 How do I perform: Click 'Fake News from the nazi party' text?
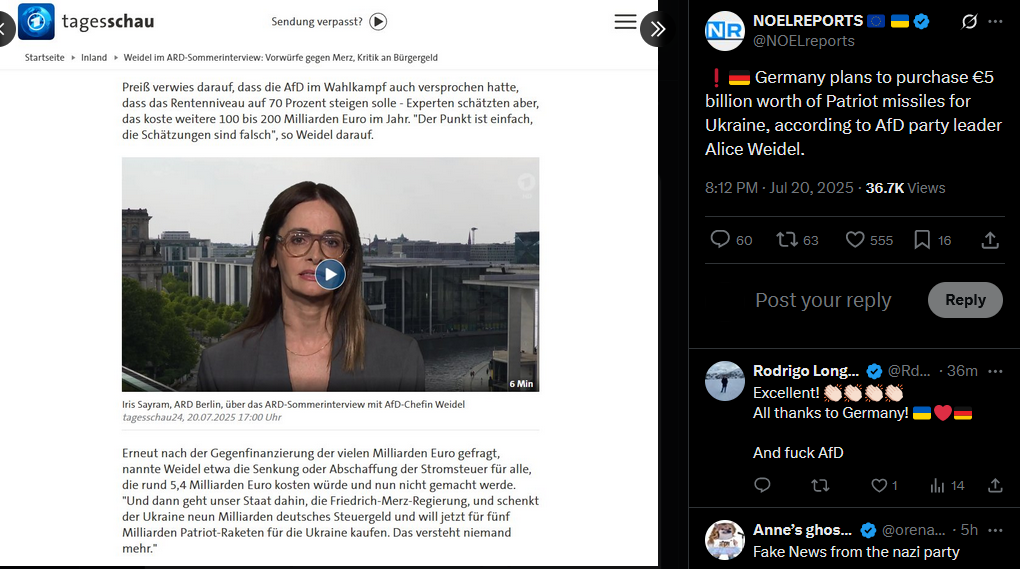click(x=856, y=552)
